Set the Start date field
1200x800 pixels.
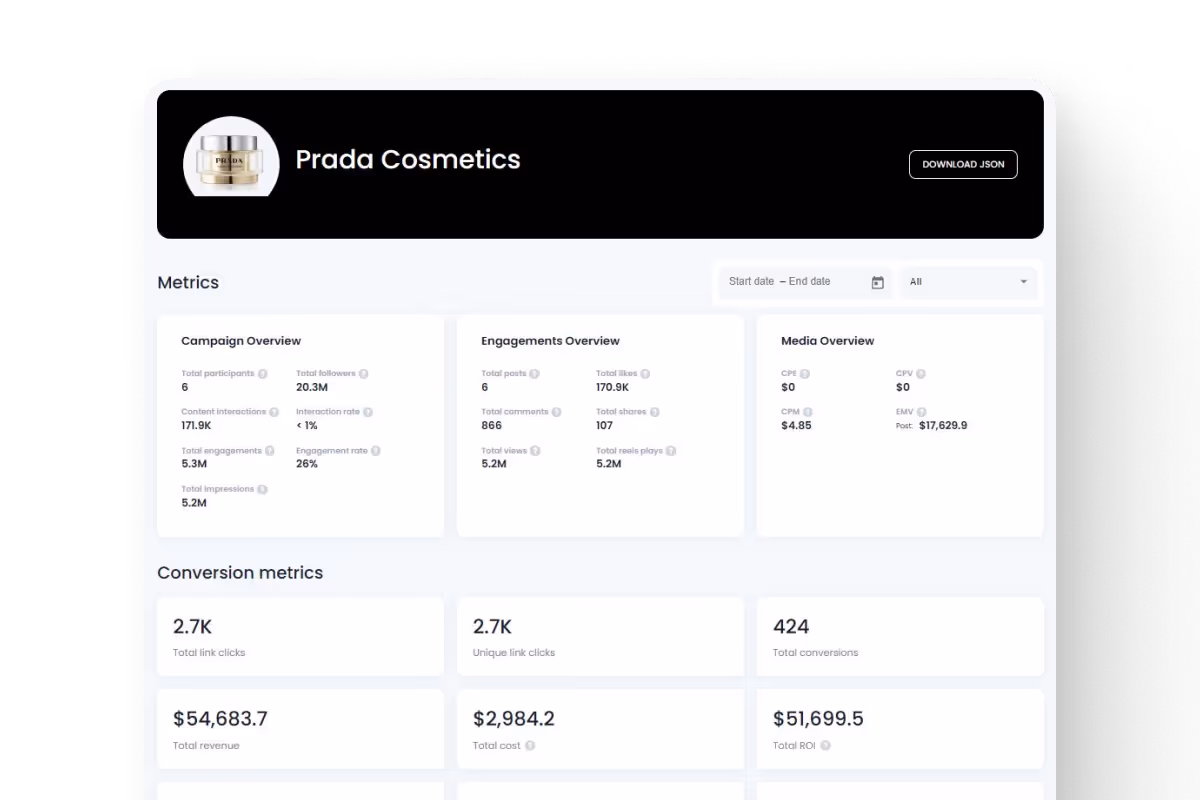click(751, 282)
